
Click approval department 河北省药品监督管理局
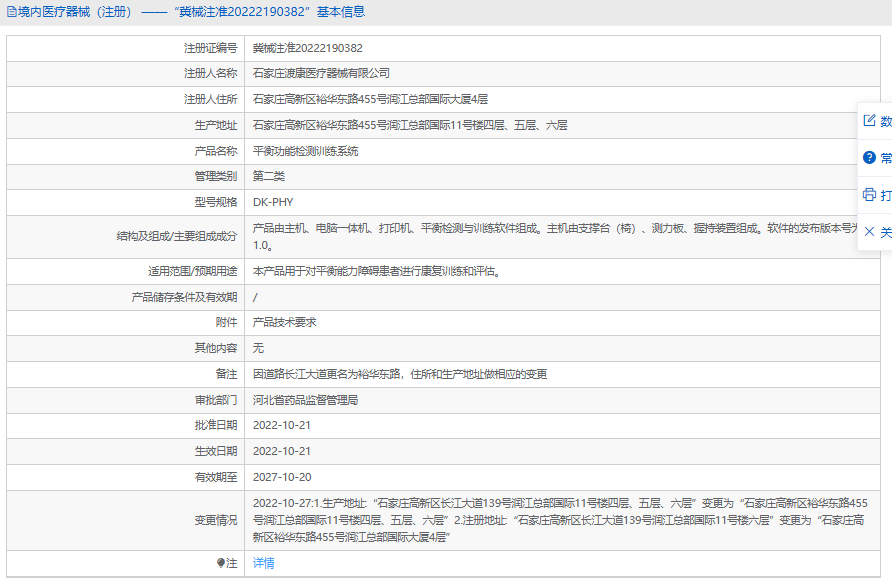[305, 400]
